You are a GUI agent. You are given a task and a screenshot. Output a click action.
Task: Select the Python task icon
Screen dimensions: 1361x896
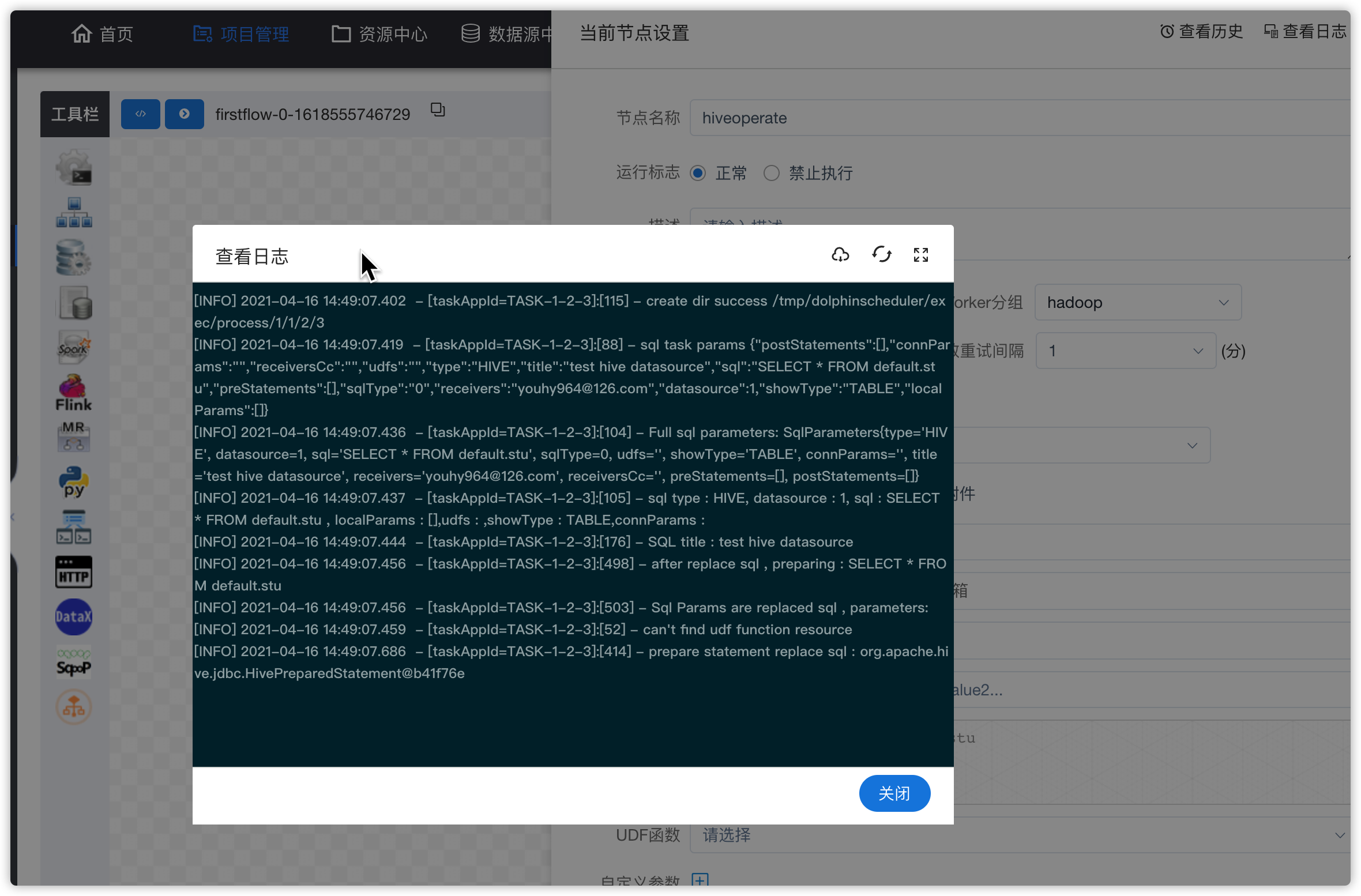pyautogui.click(x=74, y=482)
